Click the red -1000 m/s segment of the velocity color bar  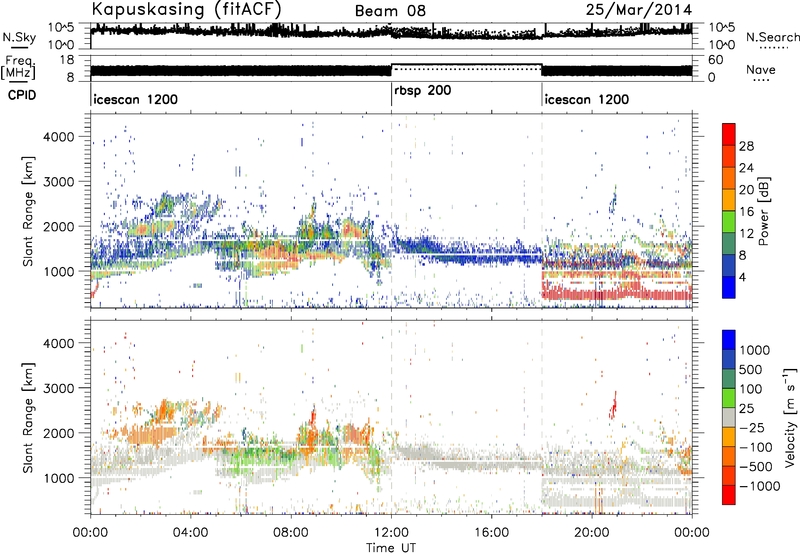point(729,494)
